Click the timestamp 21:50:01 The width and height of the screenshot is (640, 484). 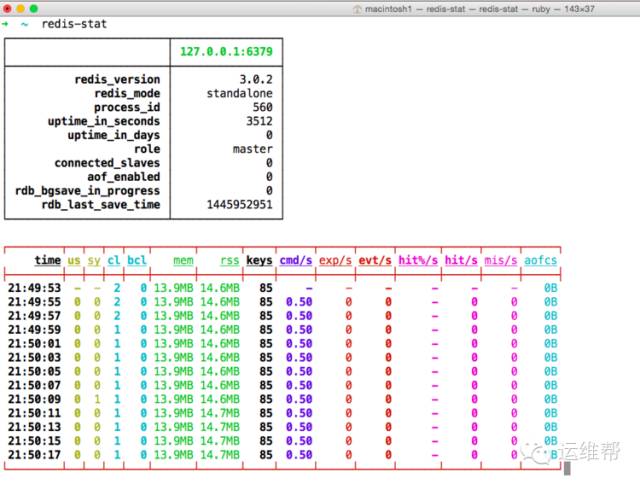pos(34,344)
